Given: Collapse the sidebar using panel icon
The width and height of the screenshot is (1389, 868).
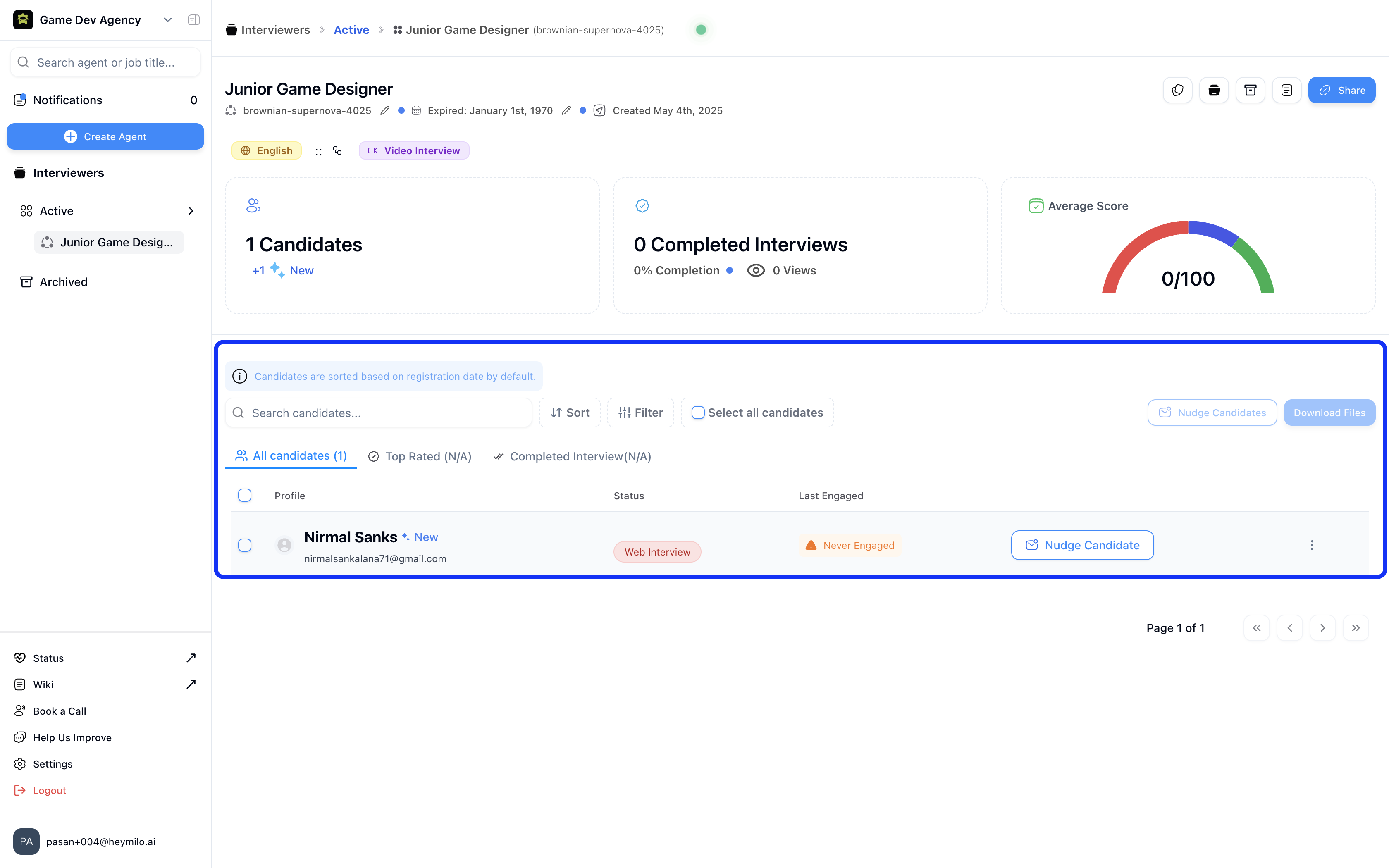Looking at the screenshot, I should point(193,20).
